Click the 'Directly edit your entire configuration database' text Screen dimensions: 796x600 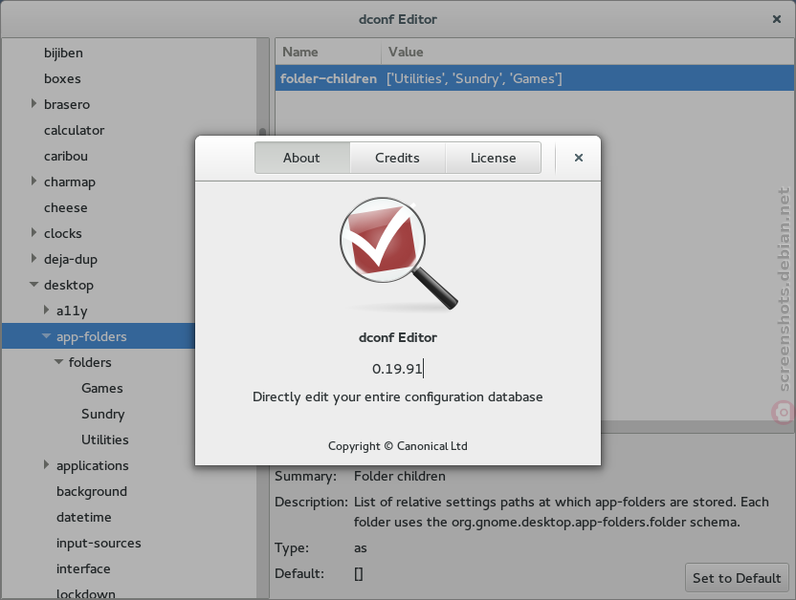(397, 397)
